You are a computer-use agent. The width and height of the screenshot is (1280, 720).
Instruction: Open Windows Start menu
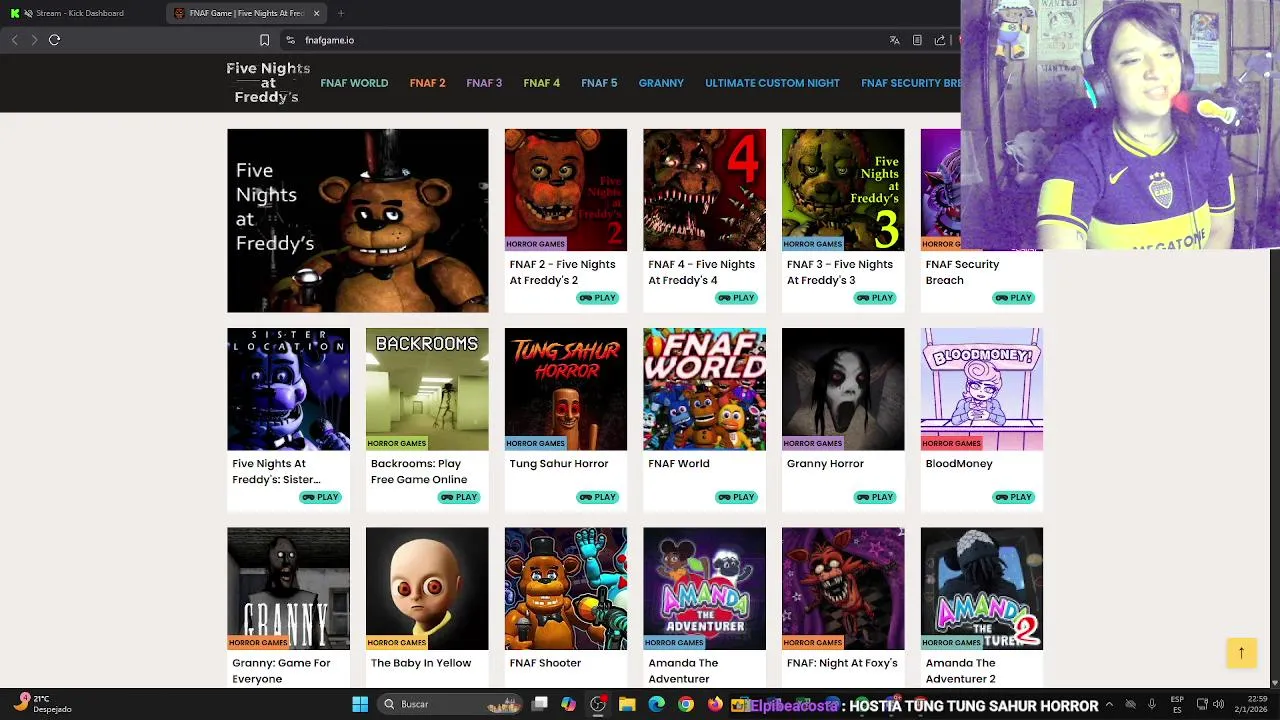(x=360, y=704)
